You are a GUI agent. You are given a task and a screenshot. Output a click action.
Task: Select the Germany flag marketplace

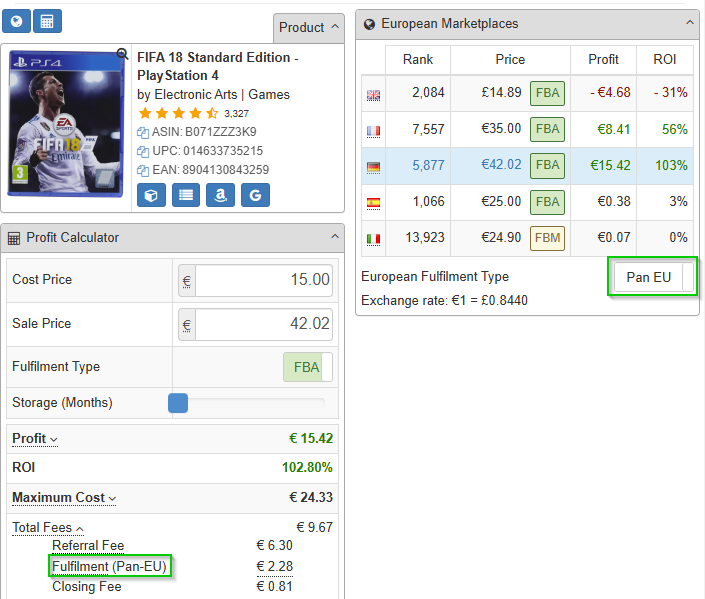[373, 167]
